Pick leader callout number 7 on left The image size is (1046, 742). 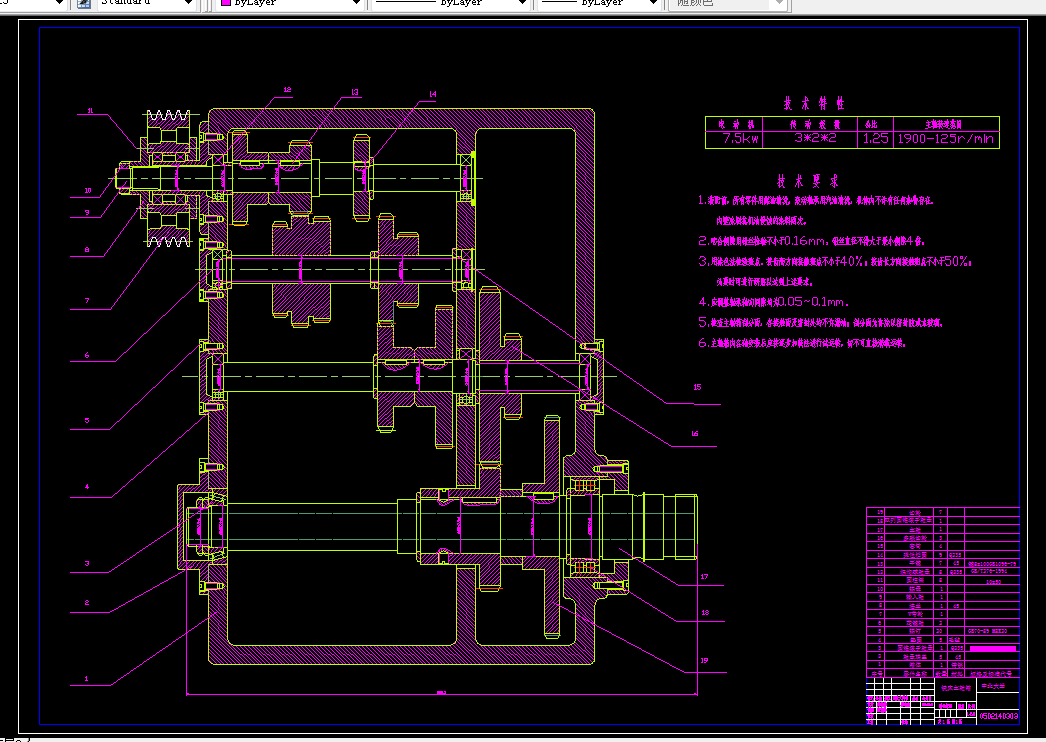(87, 301)
